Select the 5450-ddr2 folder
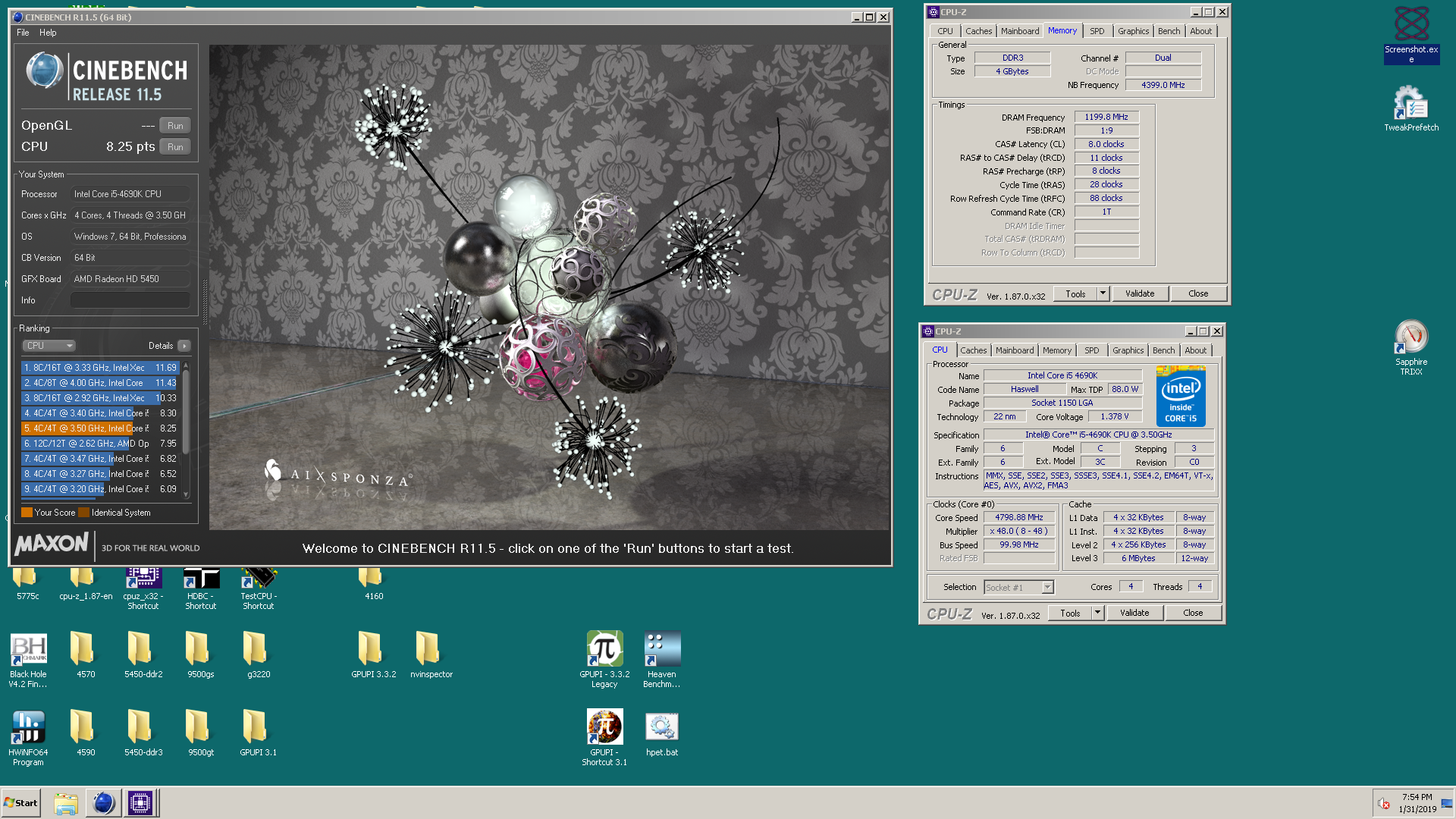The height and width of the screenshot is (819, 1456). [143, 654]
